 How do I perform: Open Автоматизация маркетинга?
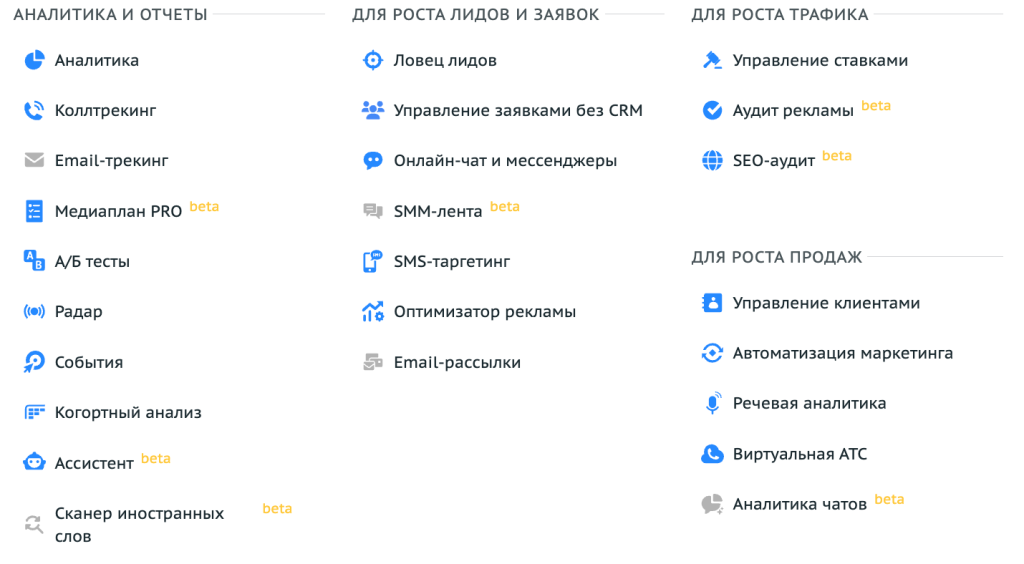click(x=842, y=353)
